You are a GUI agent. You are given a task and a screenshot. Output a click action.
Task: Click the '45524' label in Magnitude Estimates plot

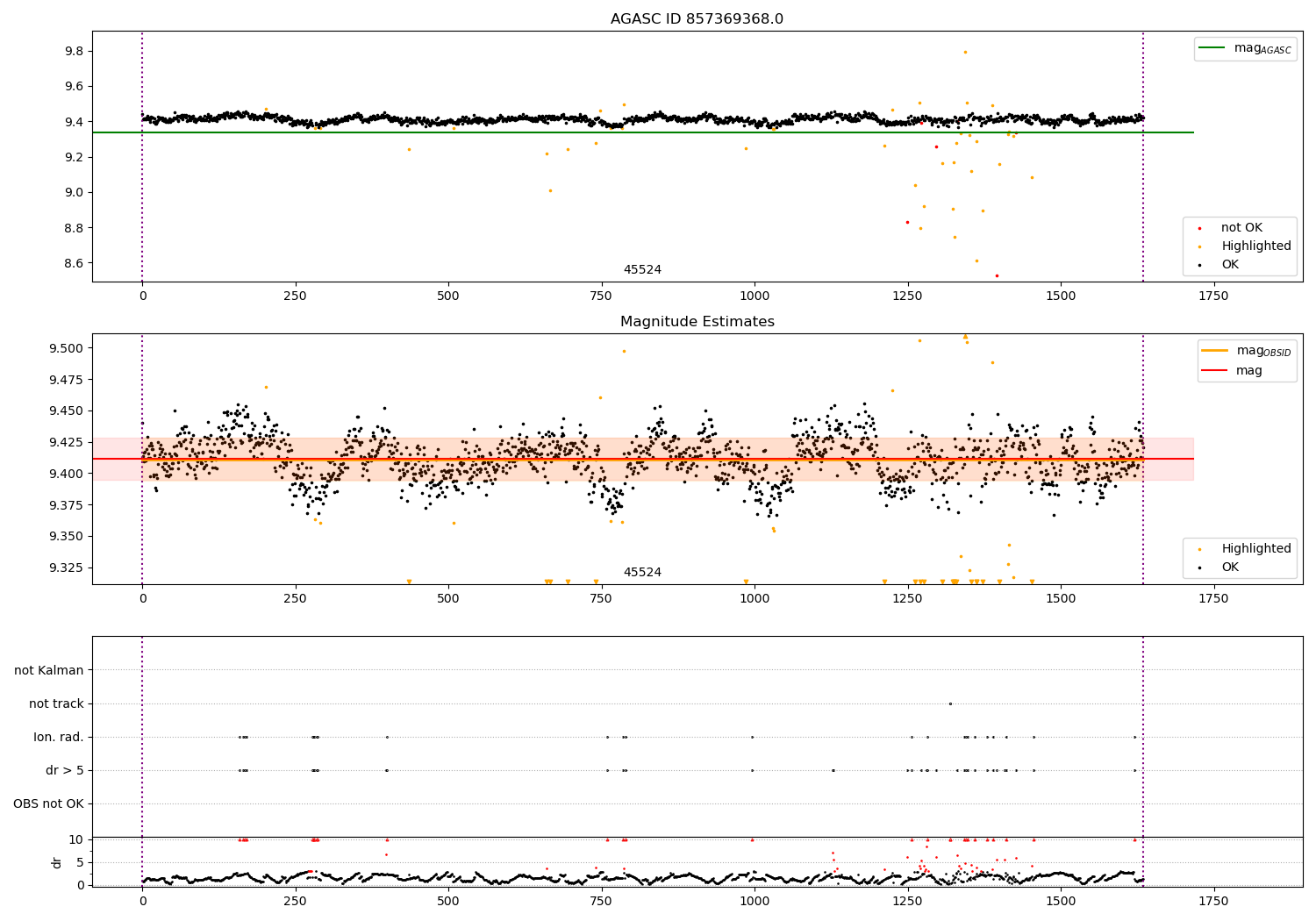(642, 573)
